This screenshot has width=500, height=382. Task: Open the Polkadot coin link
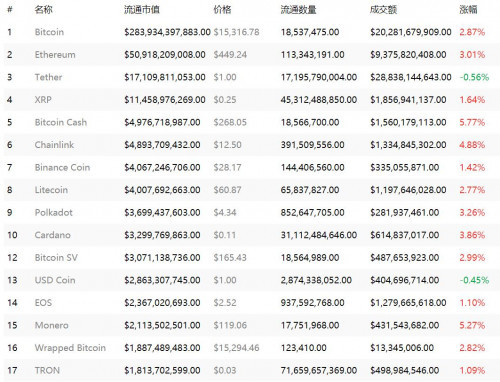[54, 213]
